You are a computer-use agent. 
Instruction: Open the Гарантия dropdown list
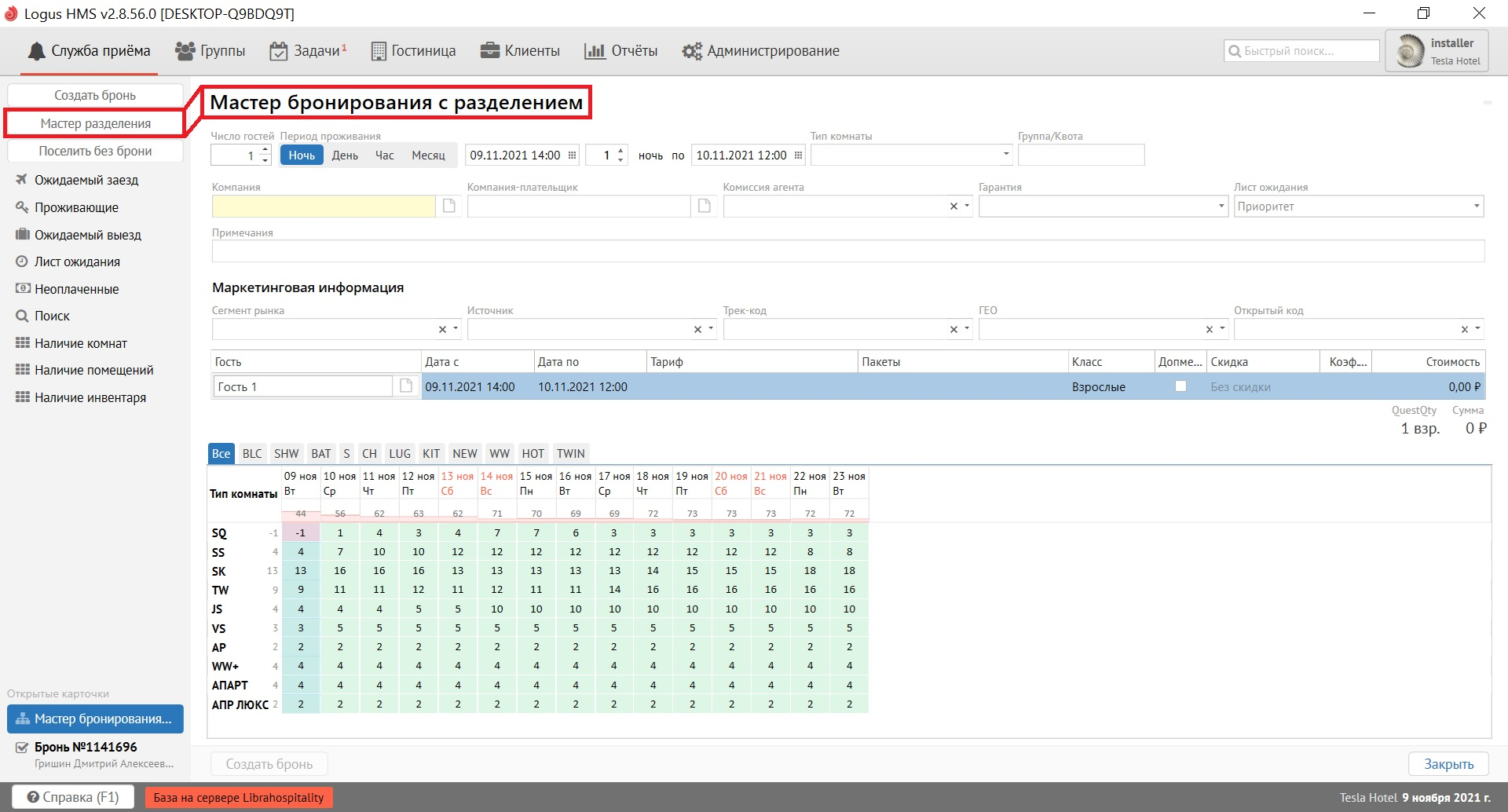[1221, 207]
